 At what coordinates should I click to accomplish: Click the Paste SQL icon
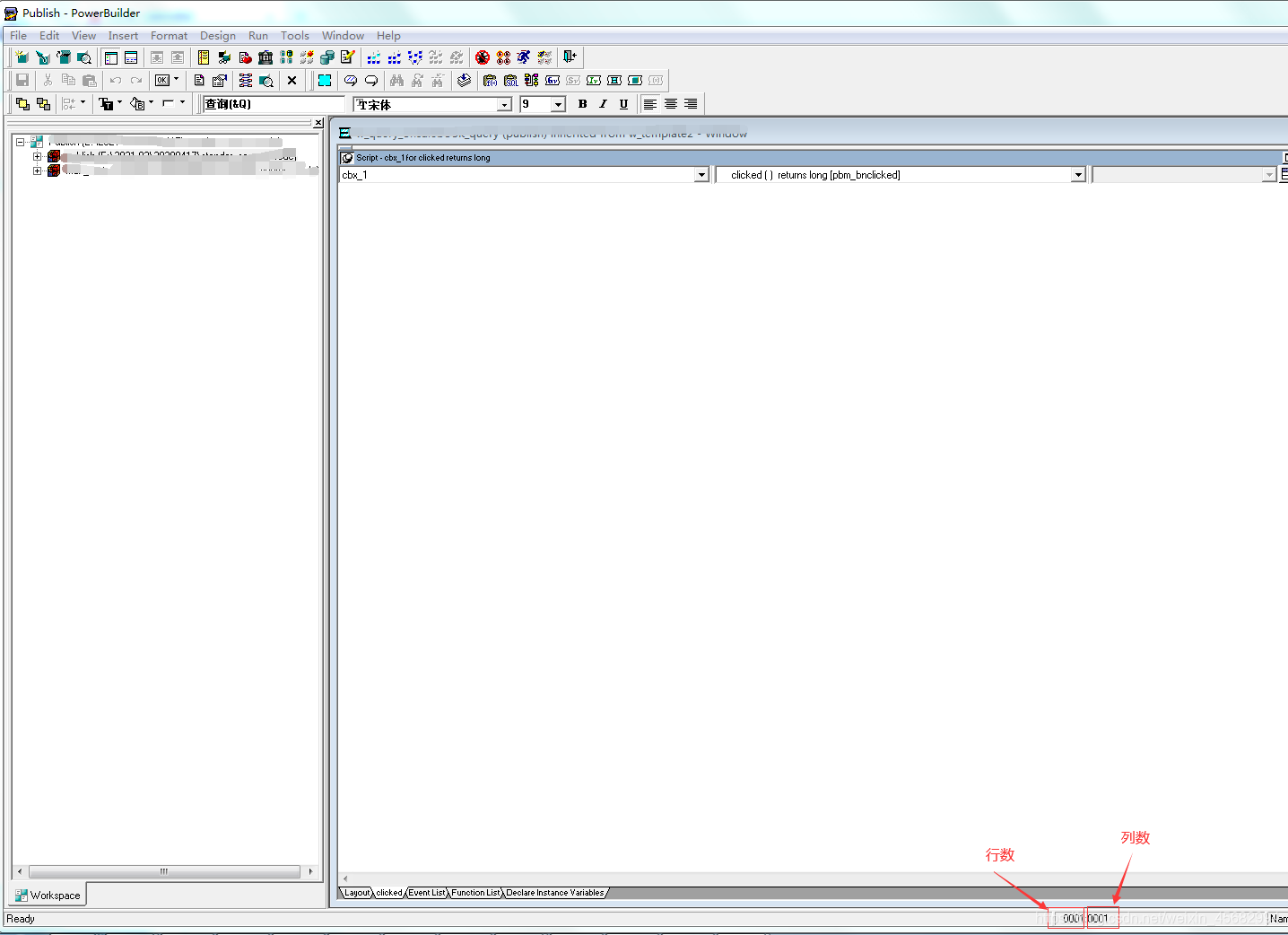point(510,81)
